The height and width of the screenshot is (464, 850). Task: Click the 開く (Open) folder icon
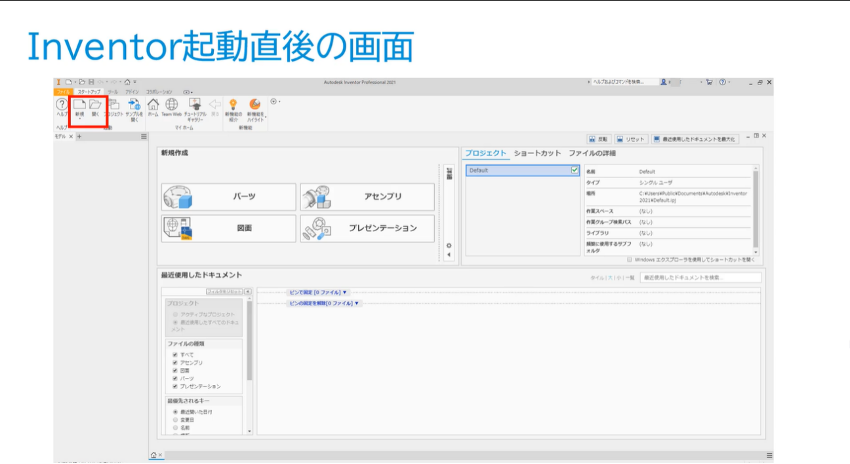95,105
